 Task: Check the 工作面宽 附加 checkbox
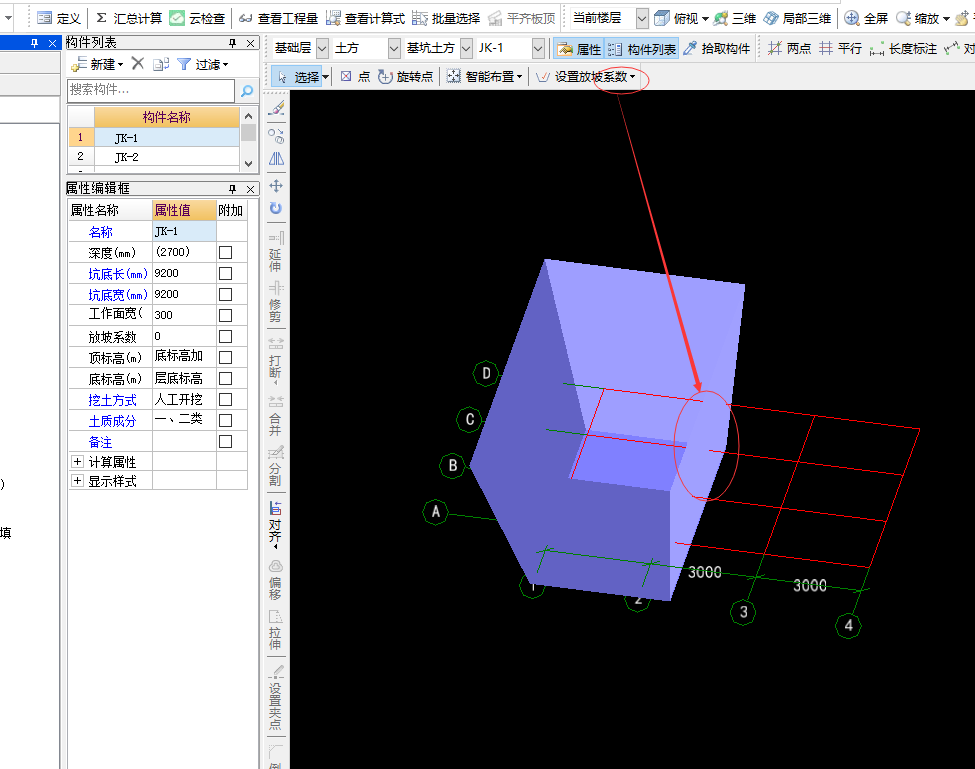tap(225, 316)
